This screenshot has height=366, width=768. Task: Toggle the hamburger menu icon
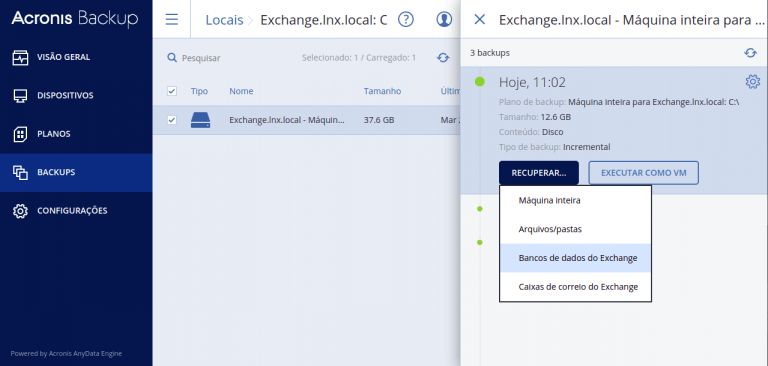click(x=171, y=20)
